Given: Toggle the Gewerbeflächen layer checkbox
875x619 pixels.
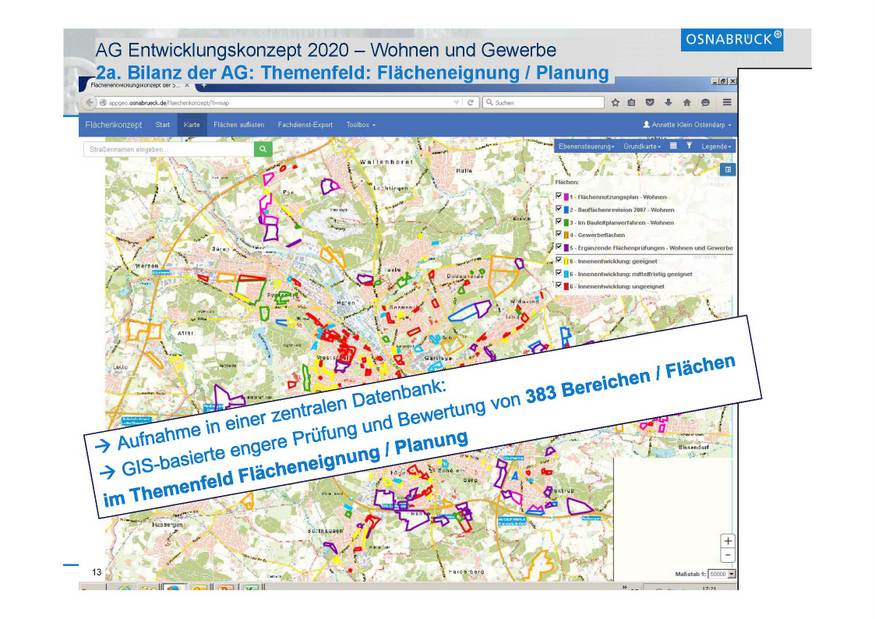Looking at the screenshot, I should tap(558, 234).
